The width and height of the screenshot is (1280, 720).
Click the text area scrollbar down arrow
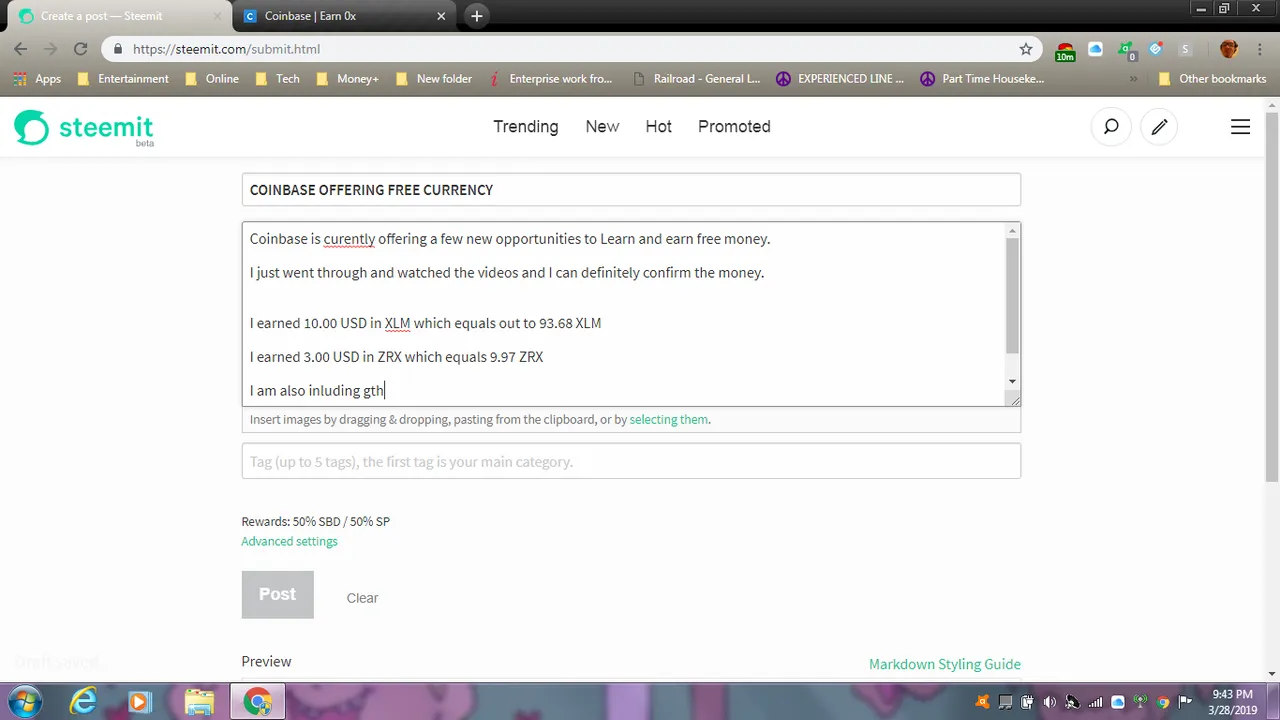tap(1012, 381)
